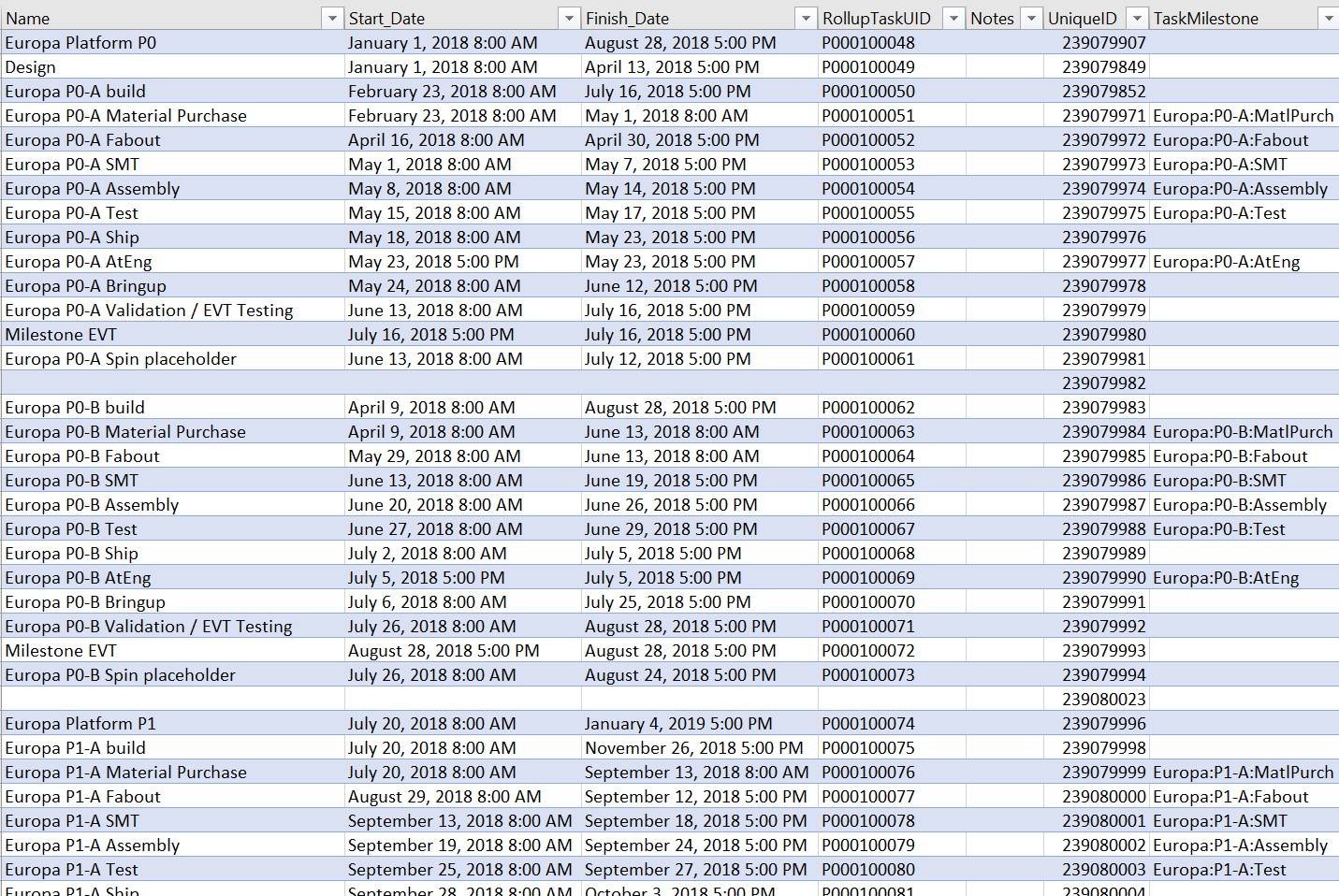Open the RollupTaskUID column filter dropdown

[953, 18]
